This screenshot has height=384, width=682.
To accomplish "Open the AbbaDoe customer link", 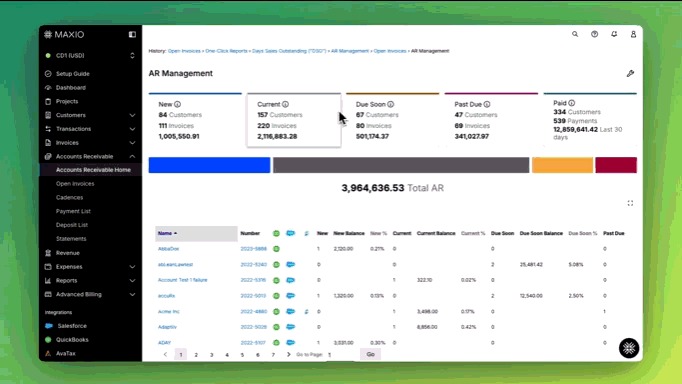I will (x=168, y=249).
